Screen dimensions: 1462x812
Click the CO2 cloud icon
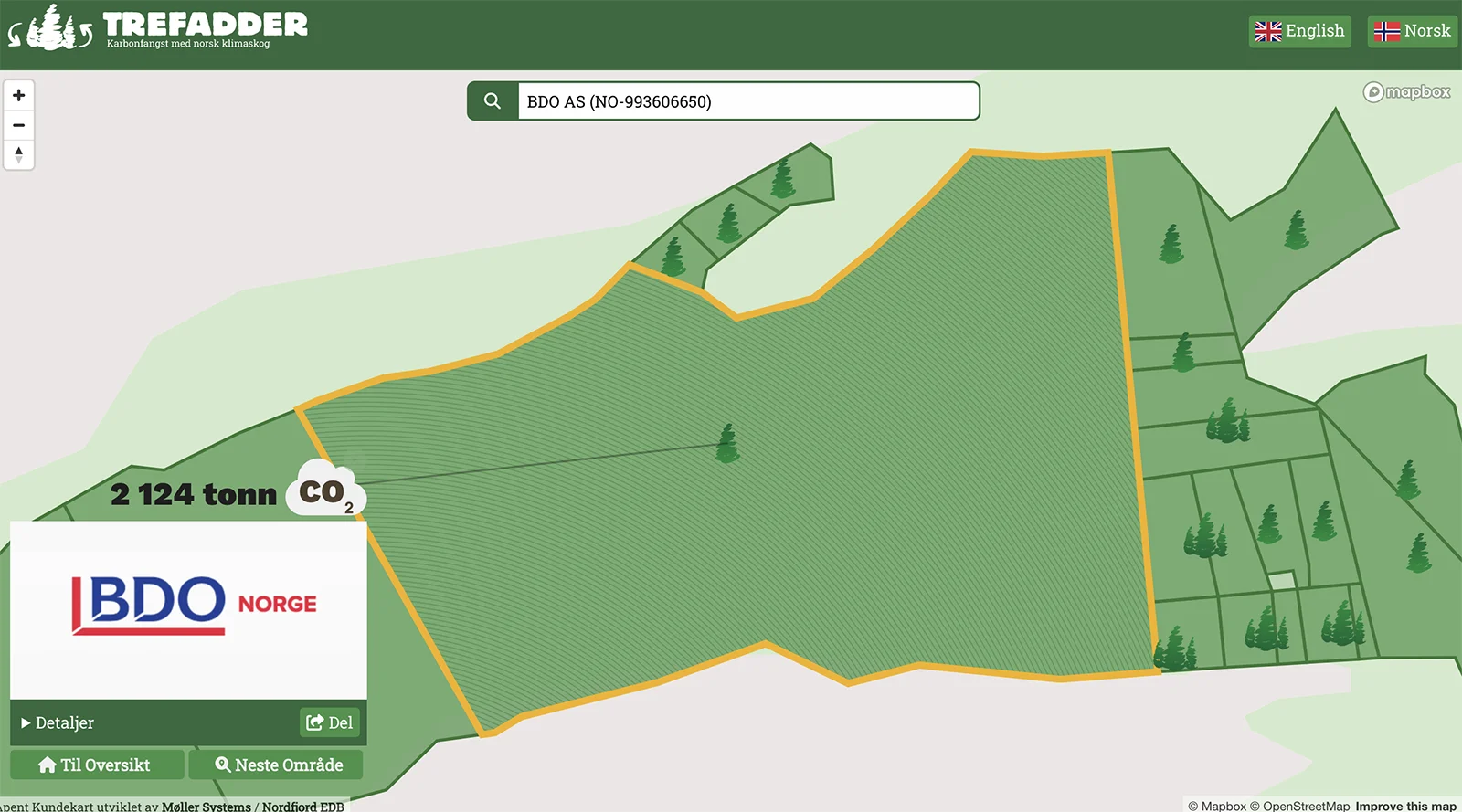pyautogui.click(x=326, y=490)
